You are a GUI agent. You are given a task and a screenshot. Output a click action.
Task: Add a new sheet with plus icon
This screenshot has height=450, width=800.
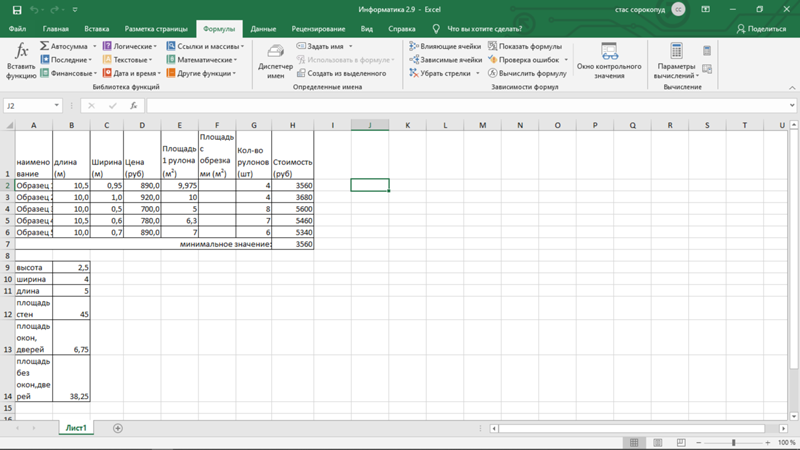(x=118, y=428)
